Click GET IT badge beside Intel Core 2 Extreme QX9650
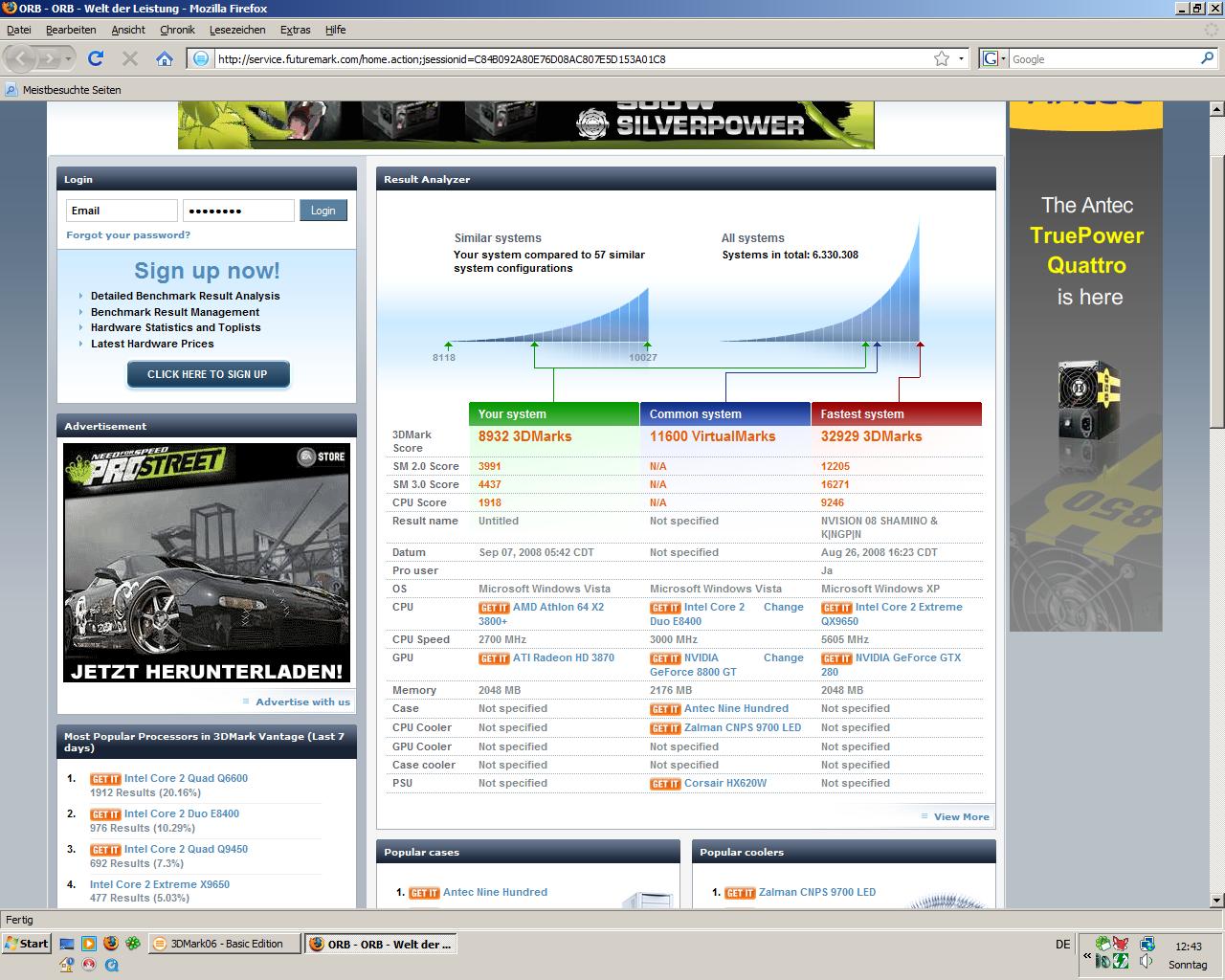 coord(836,608)
